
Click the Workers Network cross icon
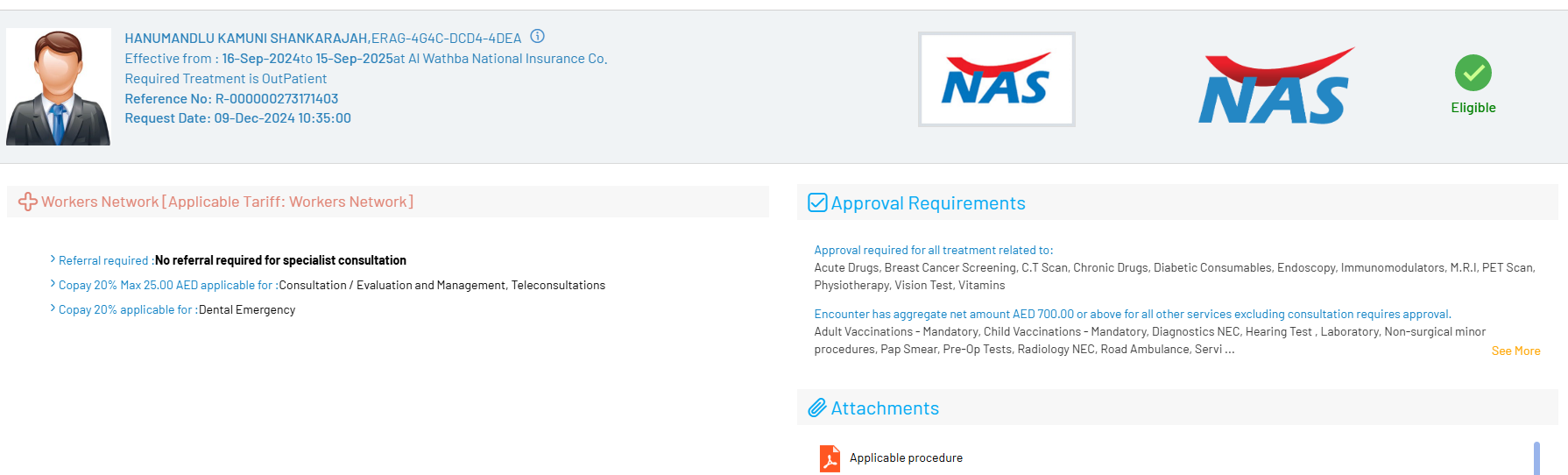[x=28, y=202]
